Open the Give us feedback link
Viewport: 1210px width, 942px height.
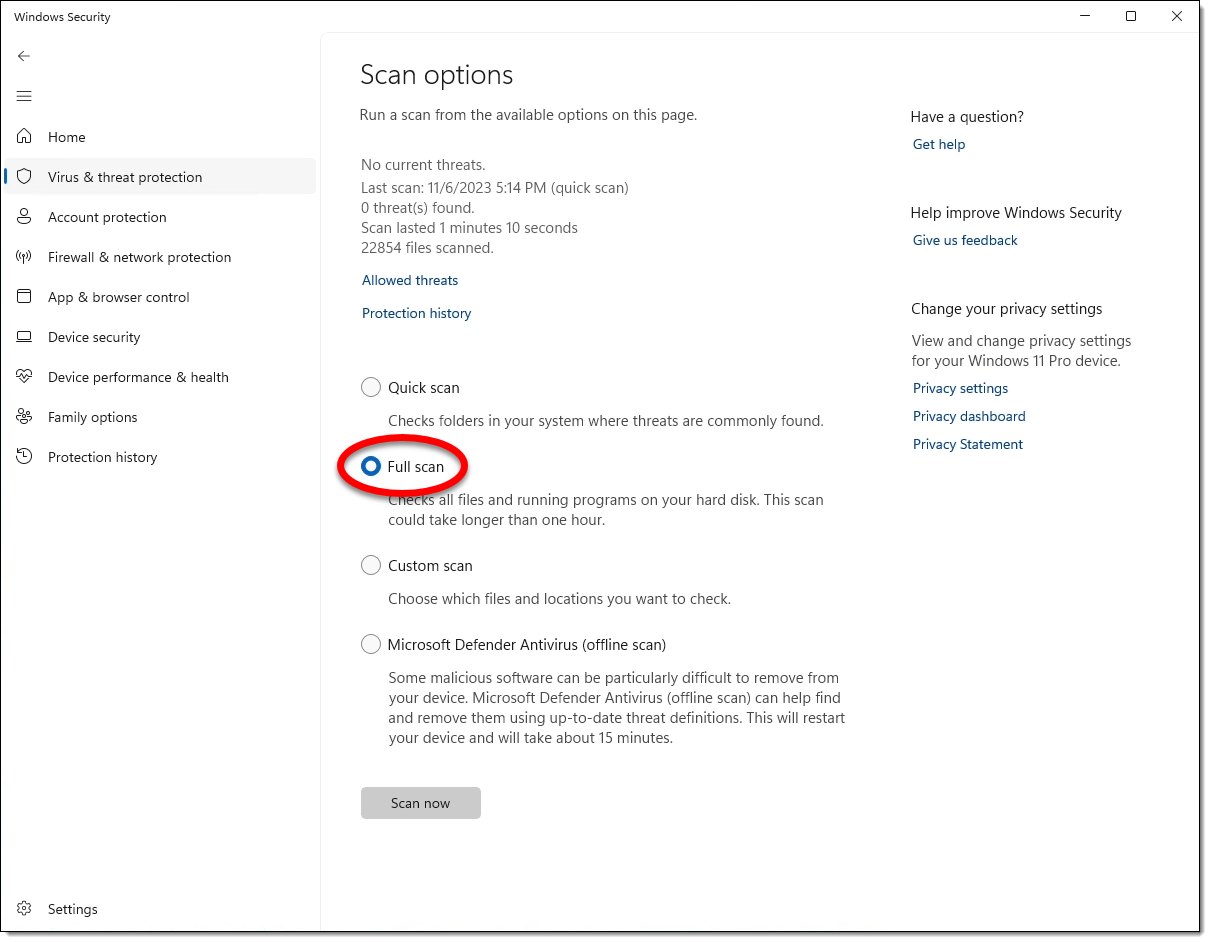tap(965, 240)
